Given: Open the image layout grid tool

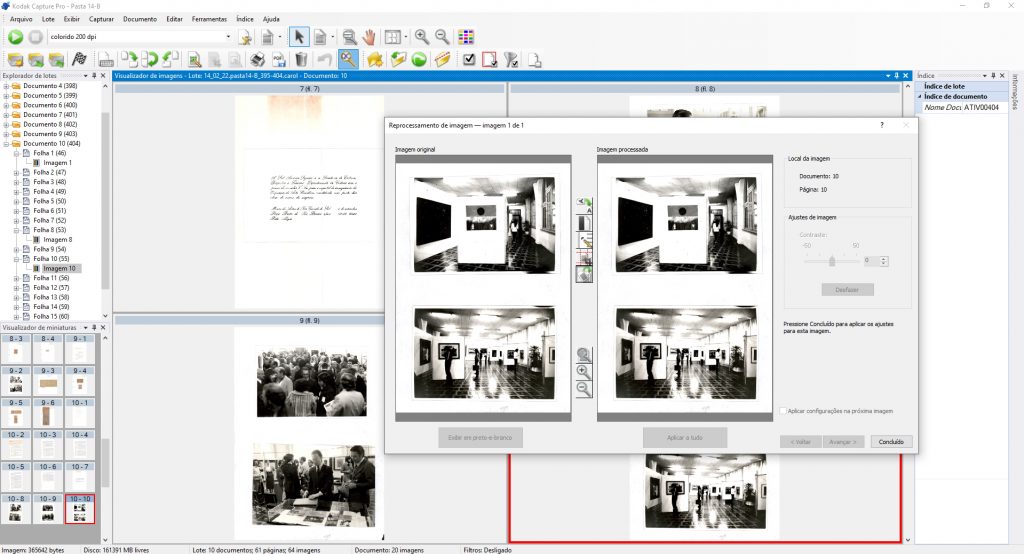Looking at the screenshot, I should (393, 37).
